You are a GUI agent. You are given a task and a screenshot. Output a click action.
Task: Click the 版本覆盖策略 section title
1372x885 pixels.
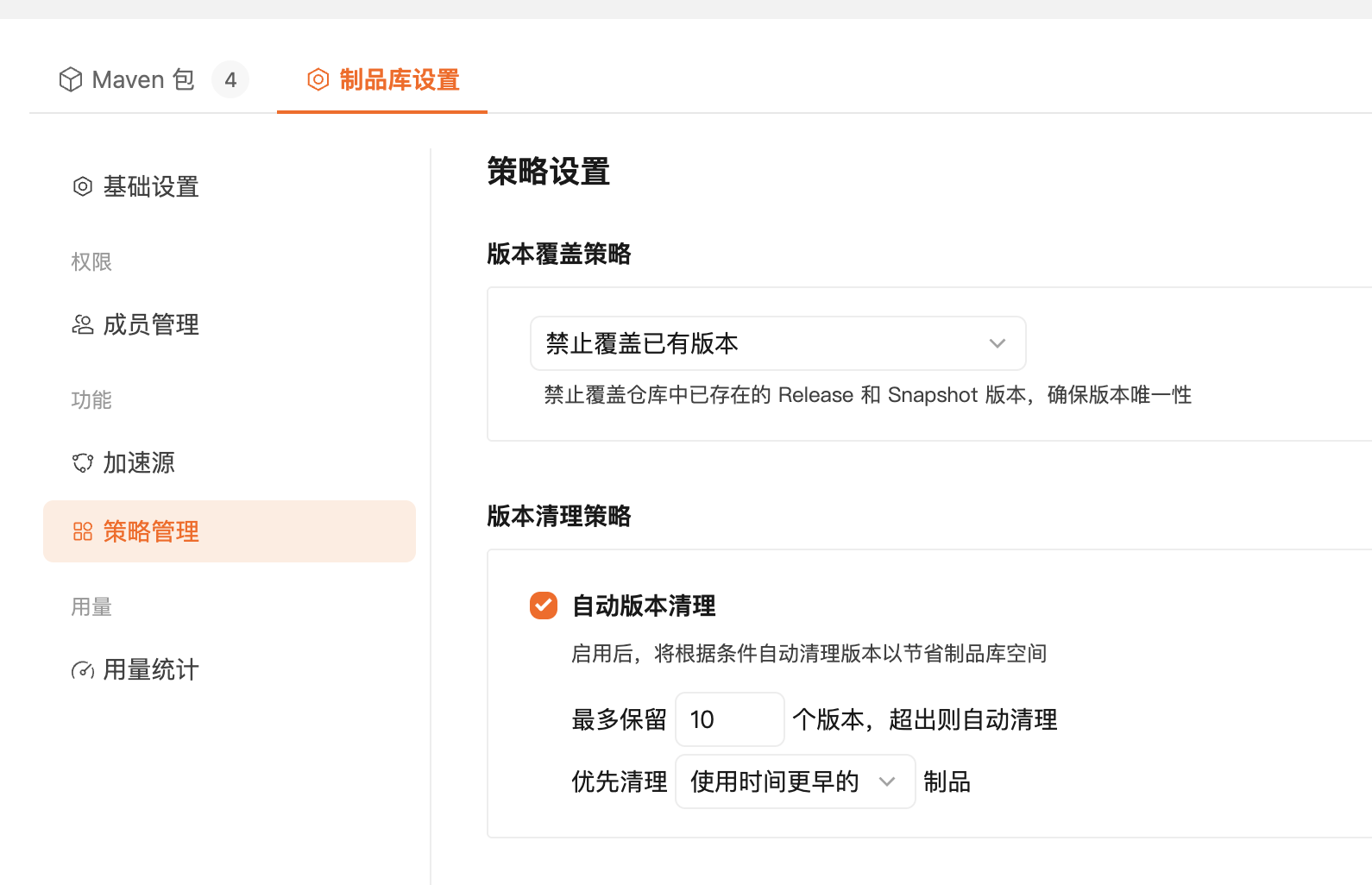click(x=559, y=254)
